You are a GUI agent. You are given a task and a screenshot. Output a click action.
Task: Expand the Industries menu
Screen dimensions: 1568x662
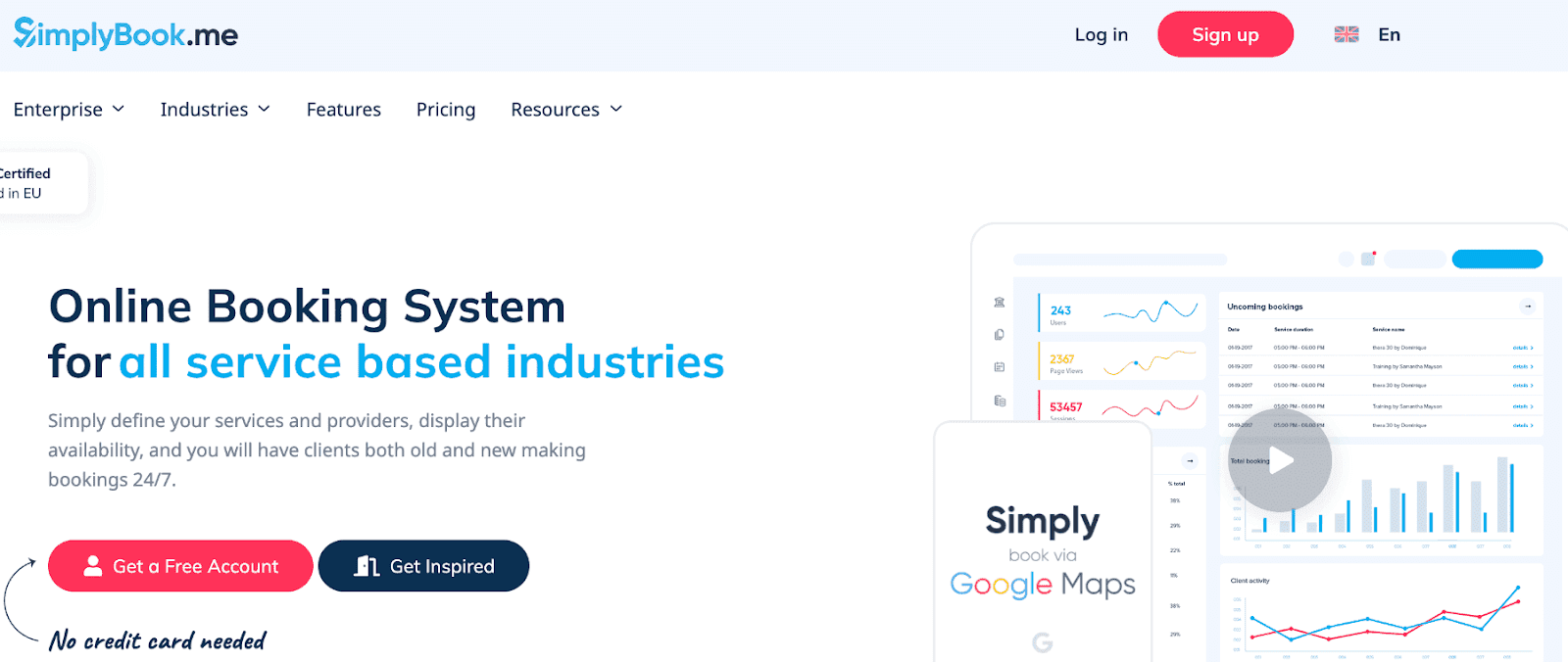[x=215, y=109]
